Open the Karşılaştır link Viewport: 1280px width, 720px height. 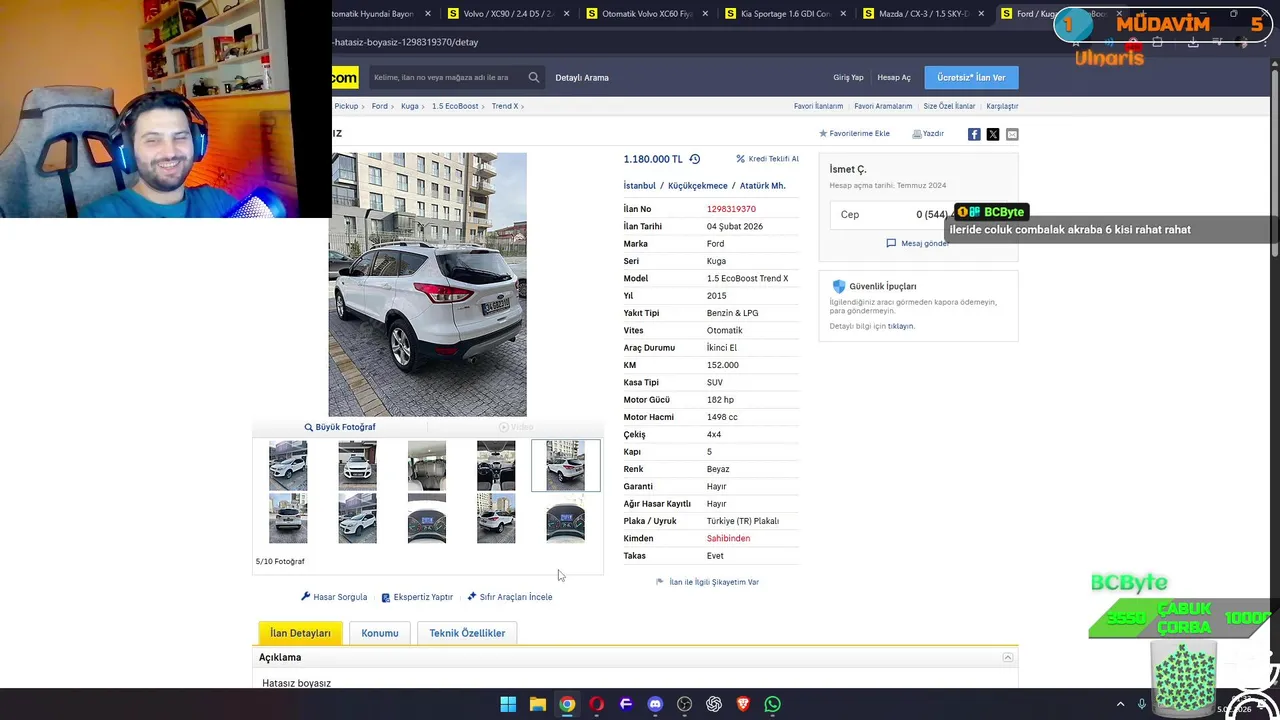(x=1002, y=106)
